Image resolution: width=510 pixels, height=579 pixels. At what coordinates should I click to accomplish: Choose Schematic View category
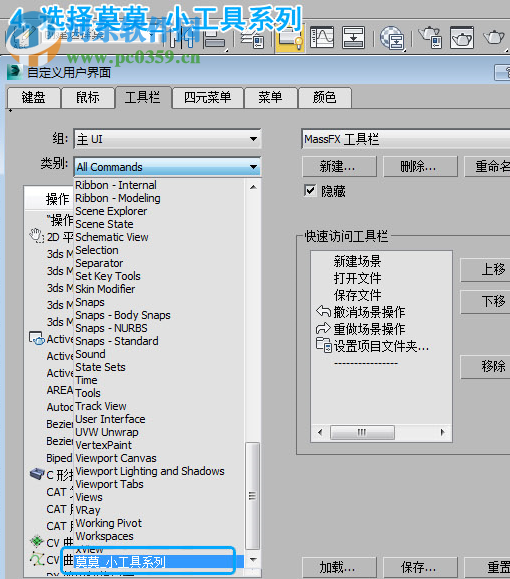[112, 237]
